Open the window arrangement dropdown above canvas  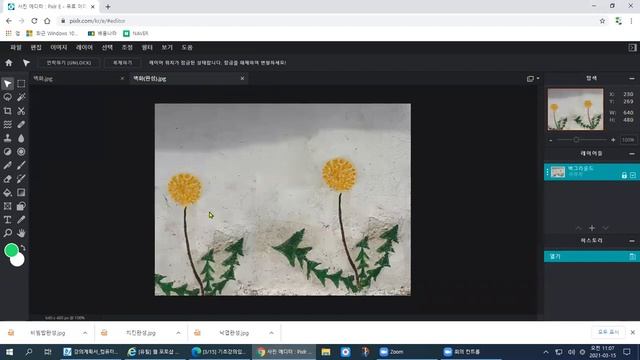(x=533, y=78)
